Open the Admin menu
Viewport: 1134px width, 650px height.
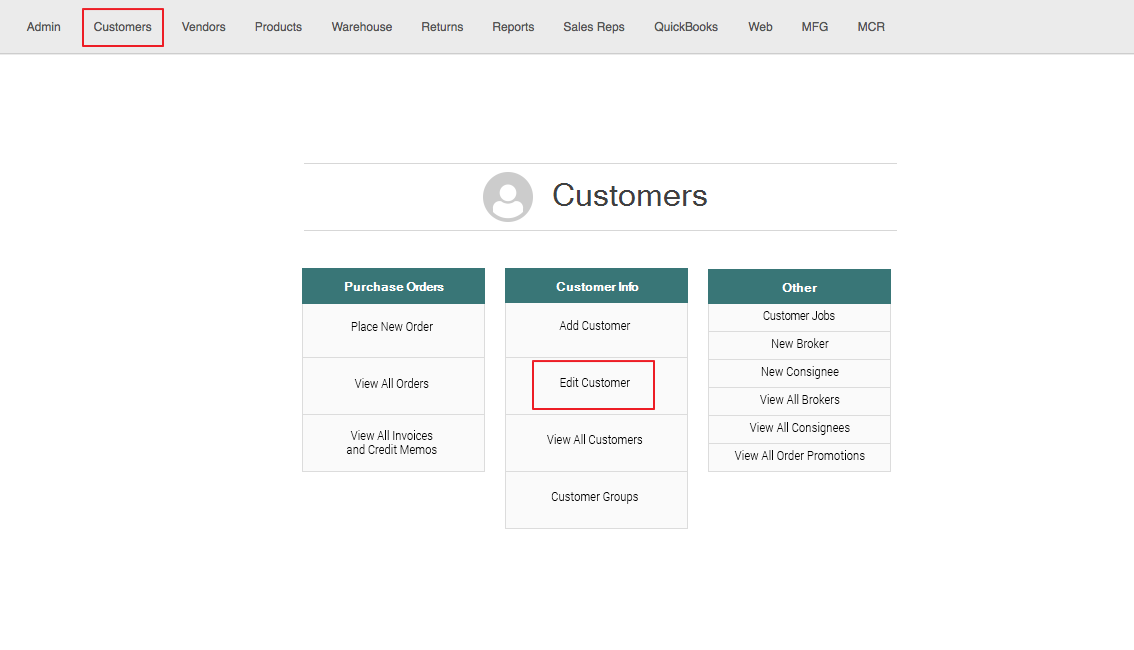coord(44,27)
